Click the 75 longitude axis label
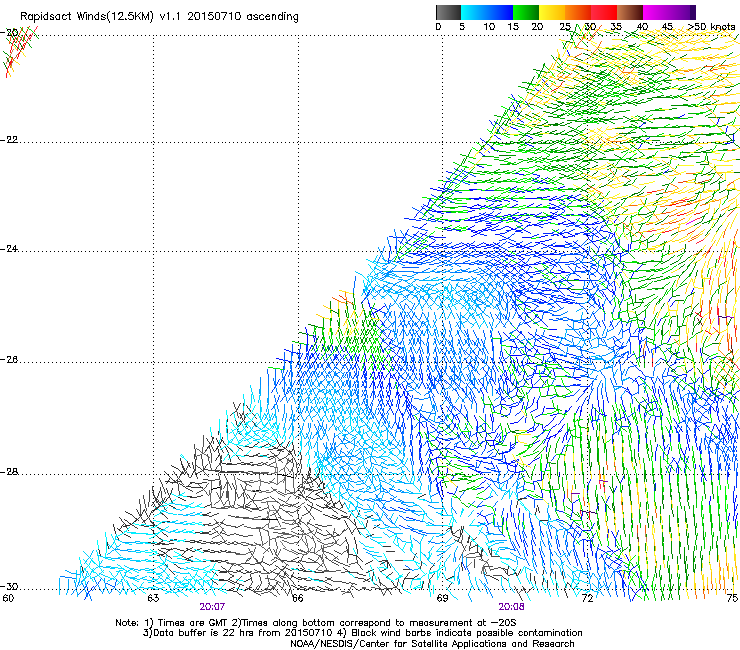The width and height of the screenshot is (740, 650). 732,598
